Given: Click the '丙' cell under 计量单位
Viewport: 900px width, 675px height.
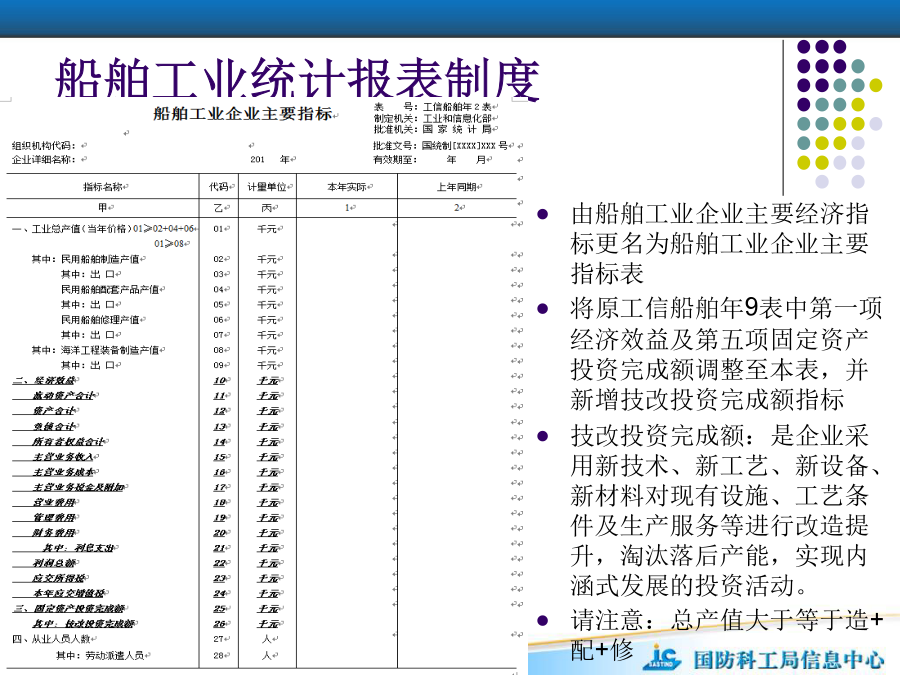Looking at the screenshot, I should [x=267, y=207].
